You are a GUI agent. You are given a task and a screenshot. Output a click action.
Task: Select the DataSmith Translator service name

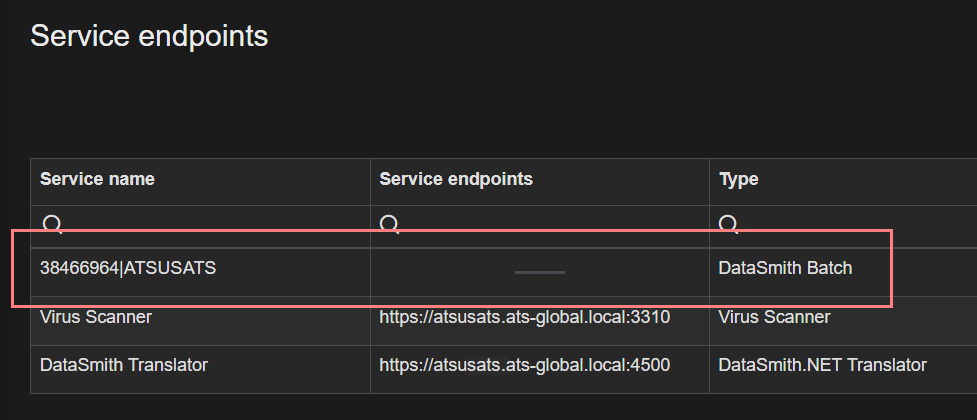[x=123, y=365]
